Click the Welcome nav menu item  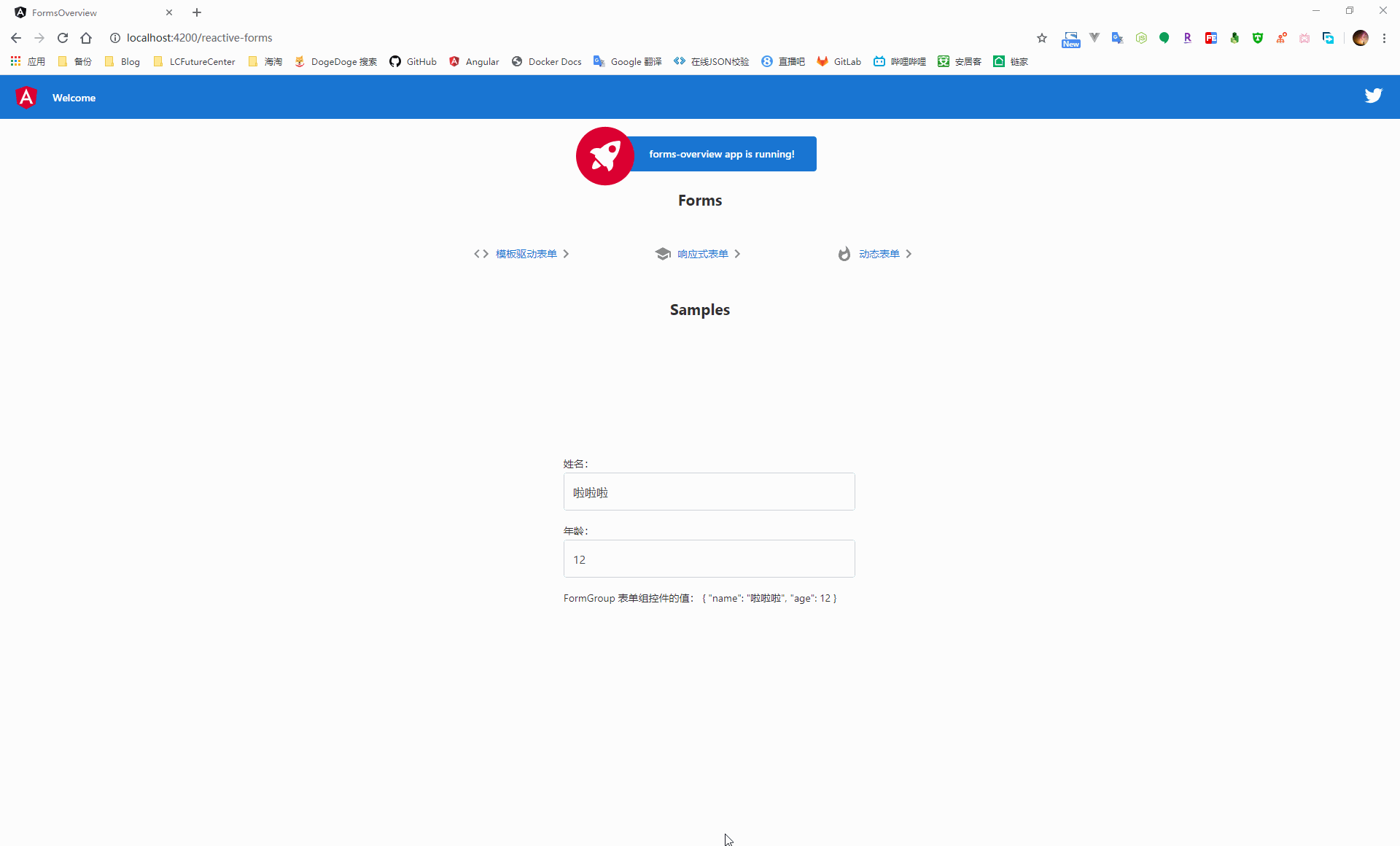pyautogui.click(x=73, y=97)
